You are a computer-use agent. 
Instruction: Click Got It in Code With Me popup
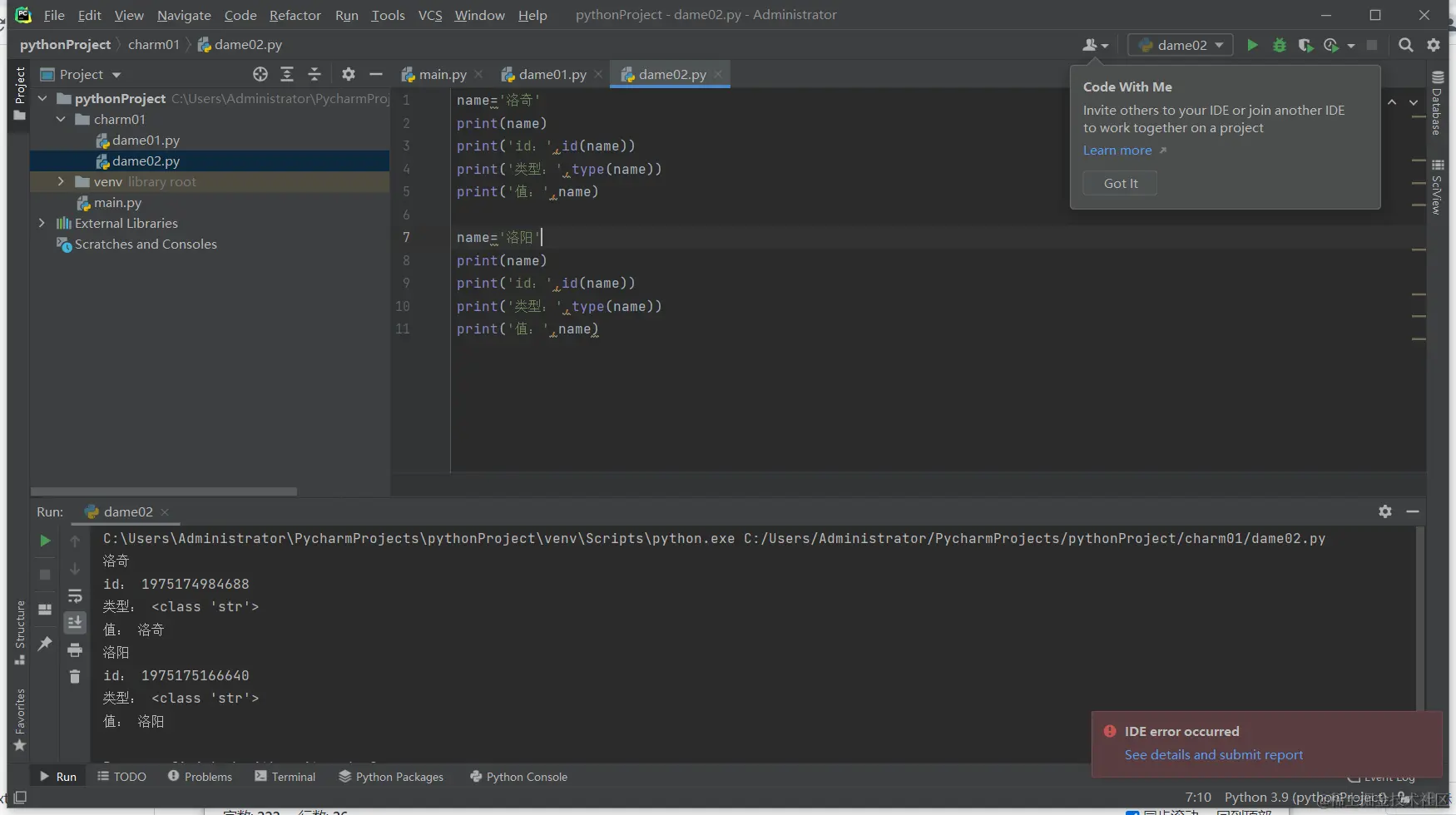(1120, 183)
